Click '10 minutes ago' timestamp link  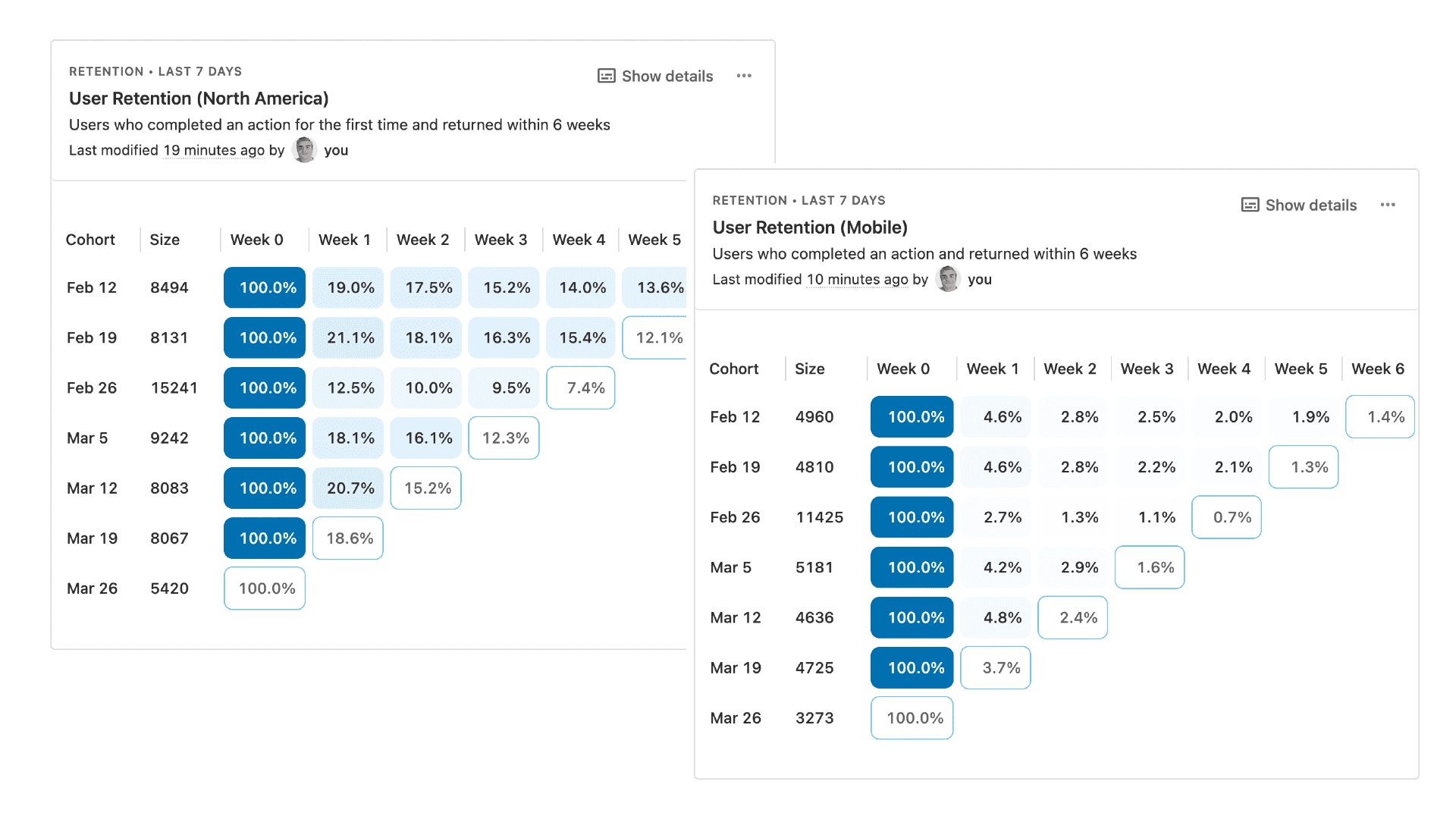click(x=857, y=279)
